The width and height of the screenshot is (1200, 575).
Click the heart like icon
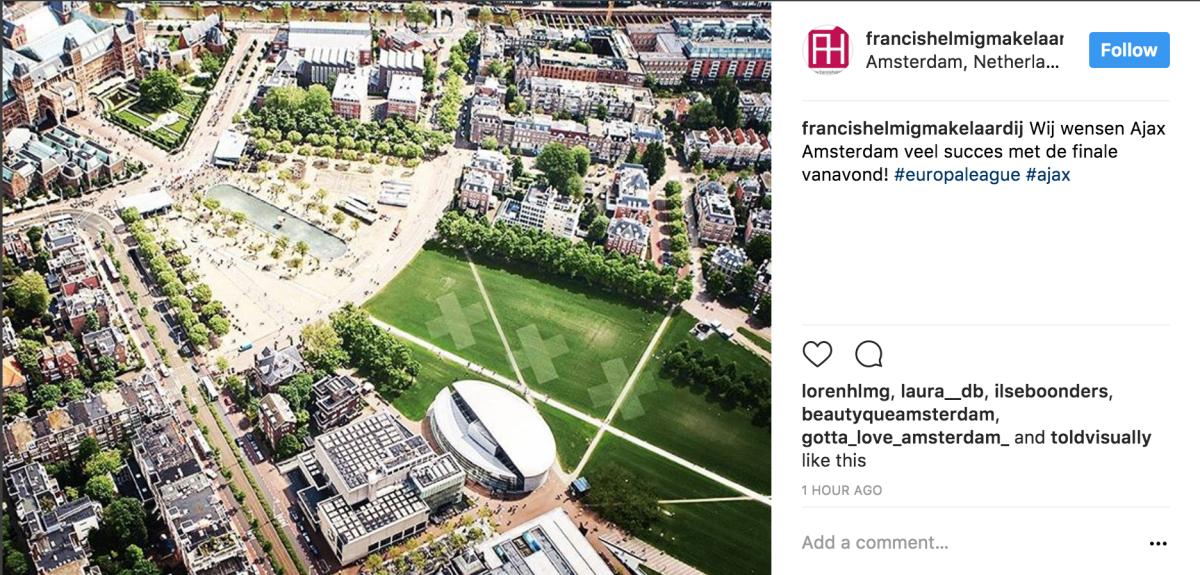(x=817, y=354)
